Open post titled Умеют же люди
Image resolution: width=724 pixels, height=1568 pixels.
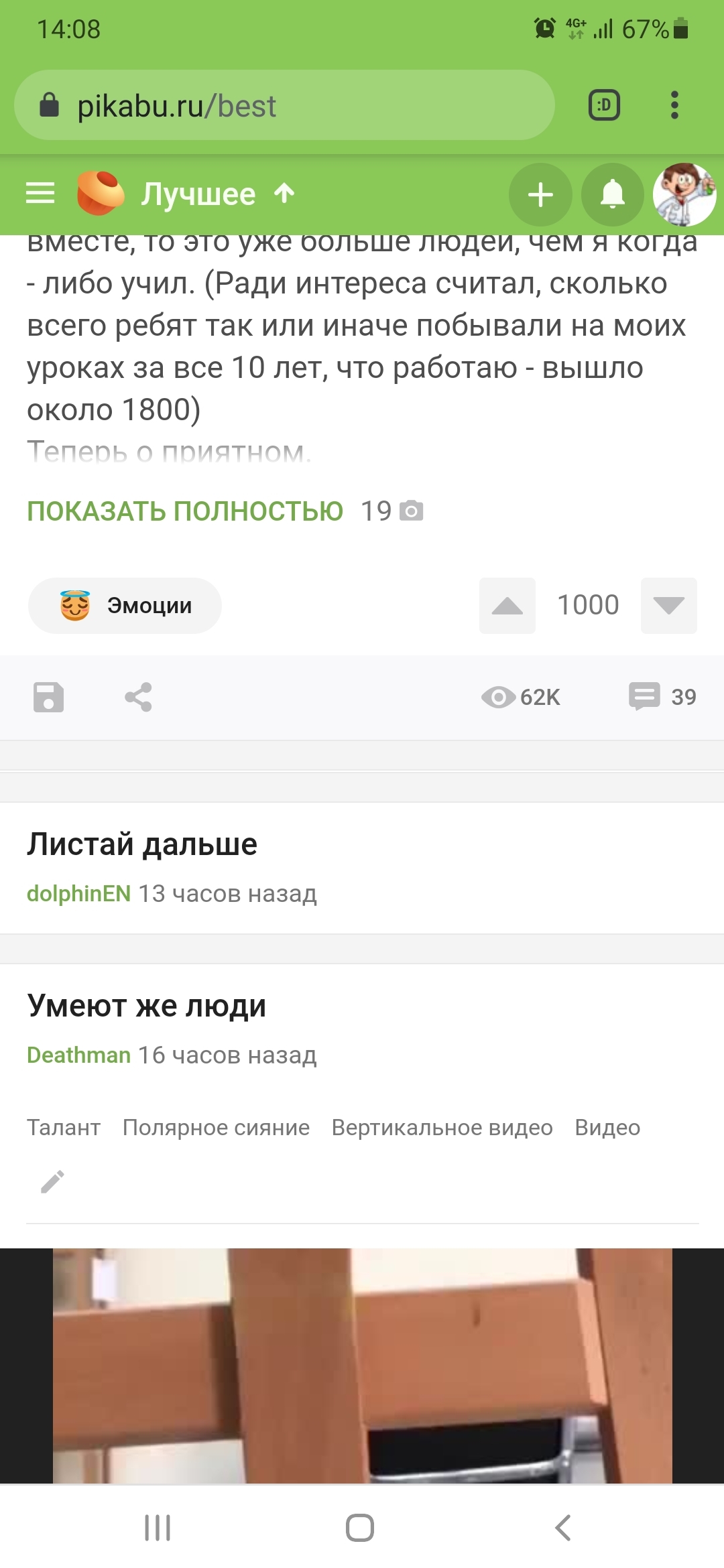tap(147, 1006)
